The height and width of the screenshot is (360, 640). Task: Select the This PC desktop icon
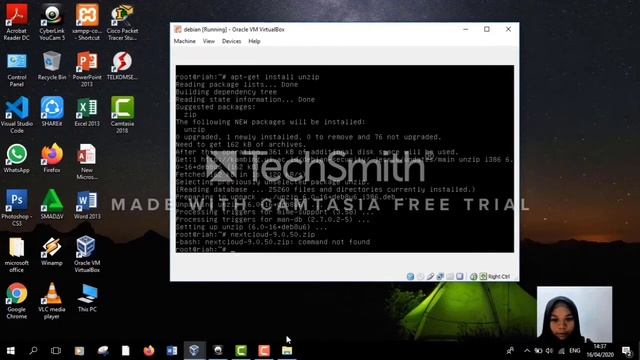(x=87, y=298)
